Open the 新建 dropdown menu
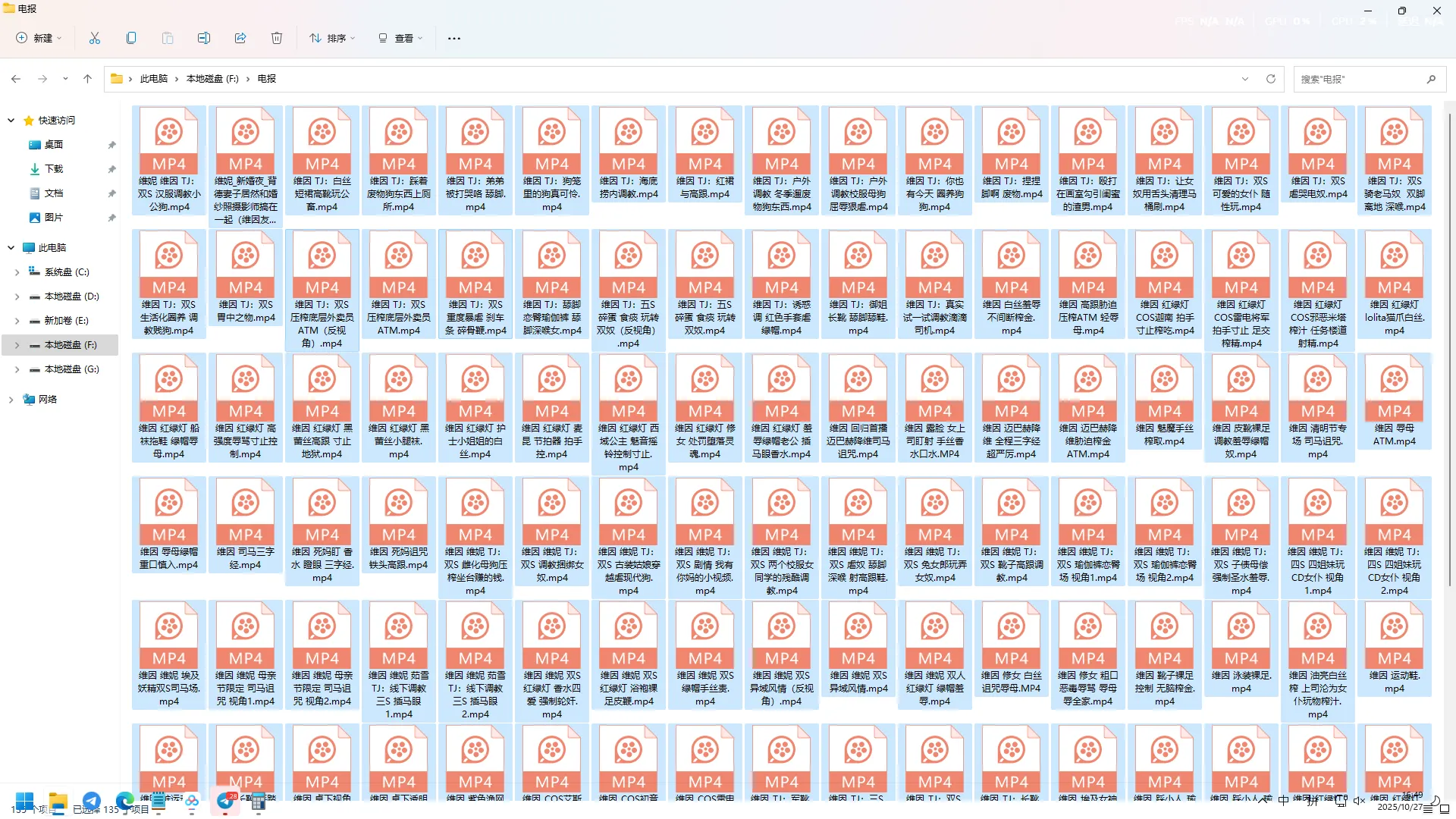The height and width of the screenshot is (819, 1456). (39, 38)
